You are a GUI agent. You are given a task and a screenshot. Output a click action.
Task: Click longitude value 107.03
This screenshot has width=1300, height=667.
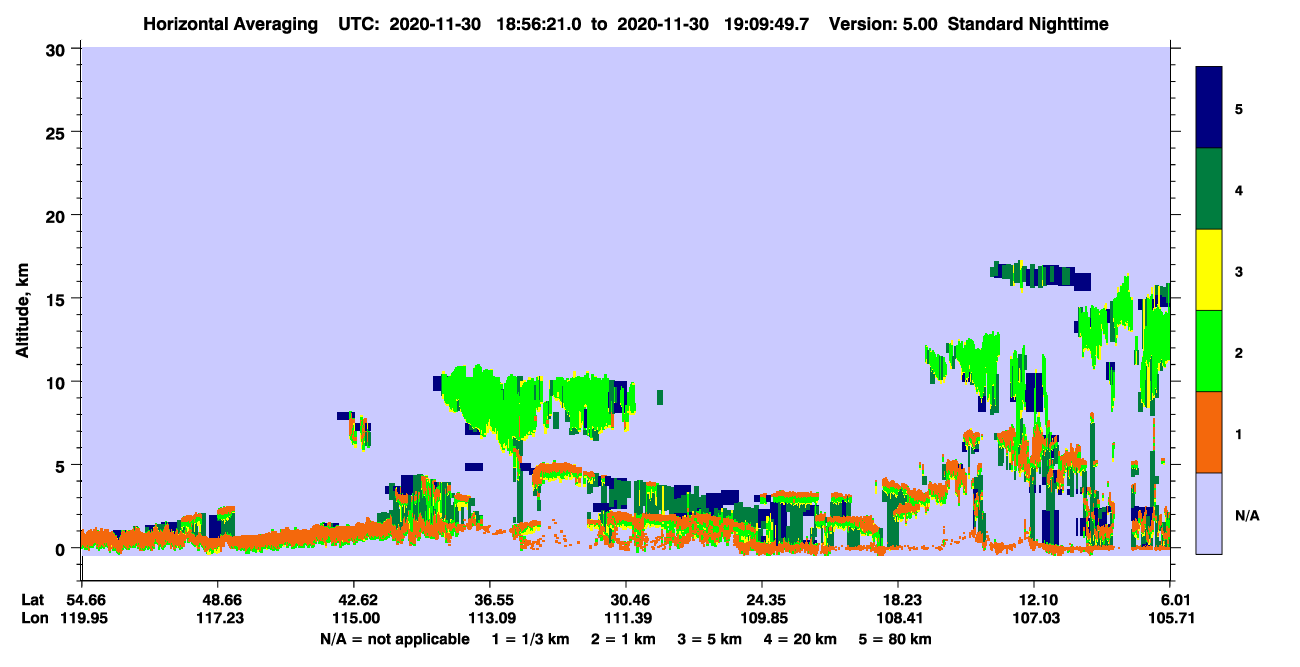(1034, 618)
